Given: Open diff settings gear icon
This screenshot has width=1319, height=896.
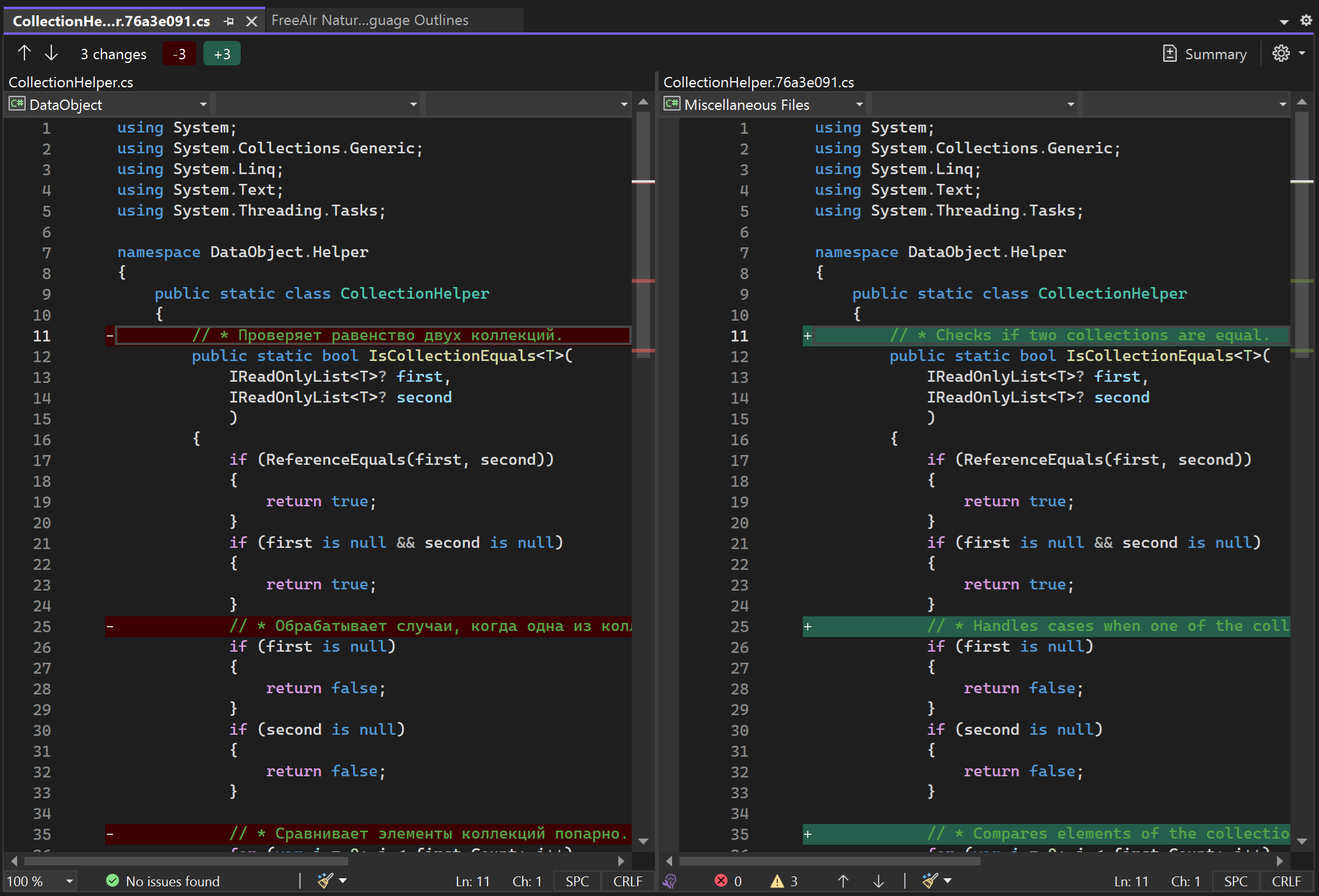Looking at the screenshot, I should 1281,54.
